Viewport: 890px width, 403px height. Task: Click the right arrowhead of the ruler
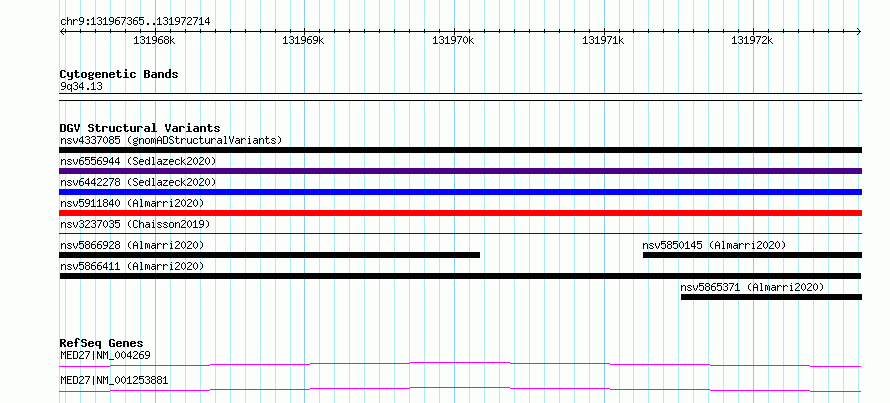pyautogui.click(x=859, y=32)
